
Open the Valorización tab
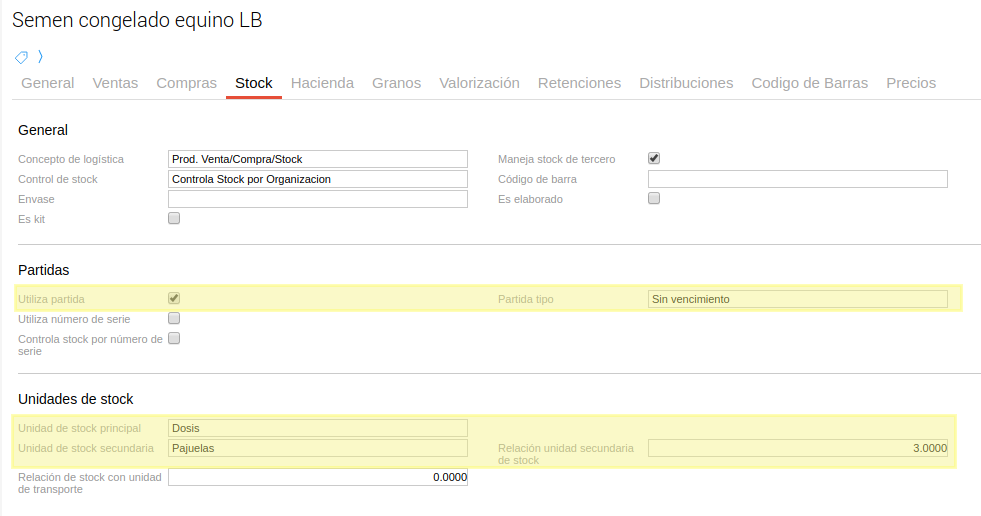(x=479, y=83)
